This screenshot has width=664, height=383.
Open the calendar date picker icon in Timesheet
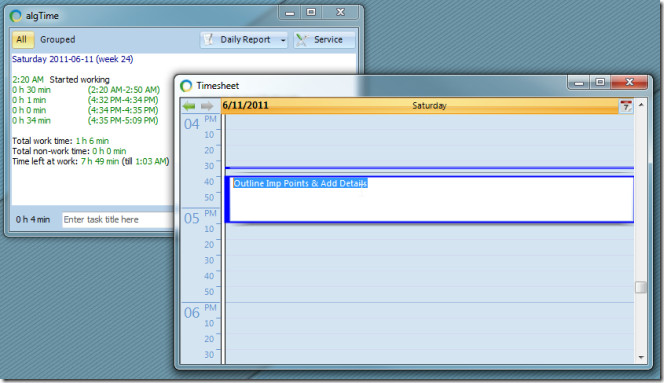click(x=625, y=106)
